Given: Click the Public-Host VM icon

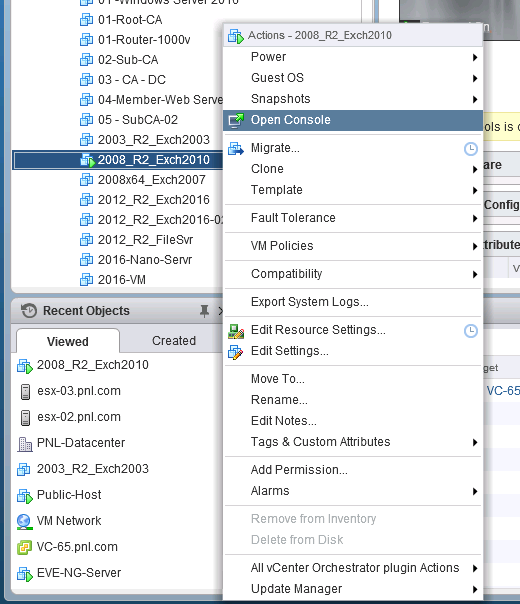Looking at the screenshot, I should point(25,496).
